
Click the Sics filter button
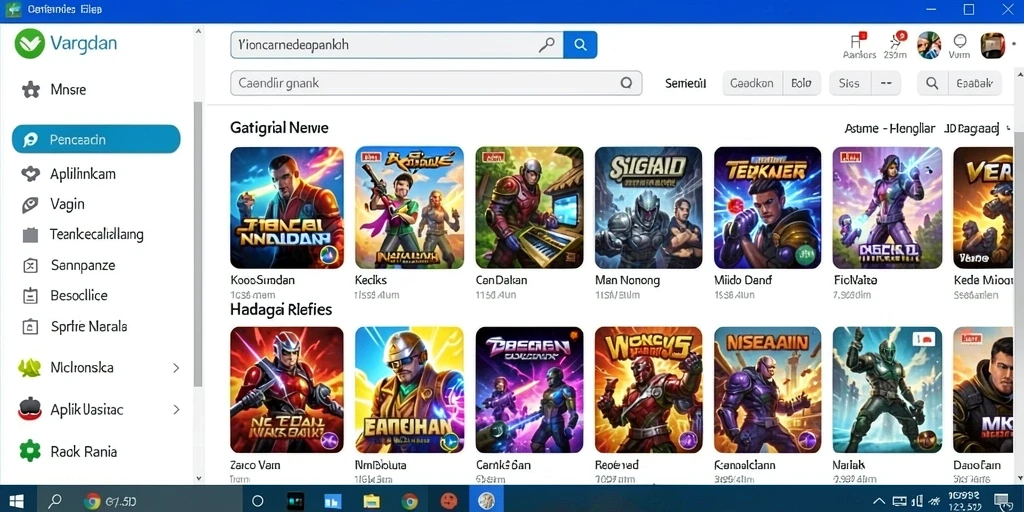(x=849, y=83)
